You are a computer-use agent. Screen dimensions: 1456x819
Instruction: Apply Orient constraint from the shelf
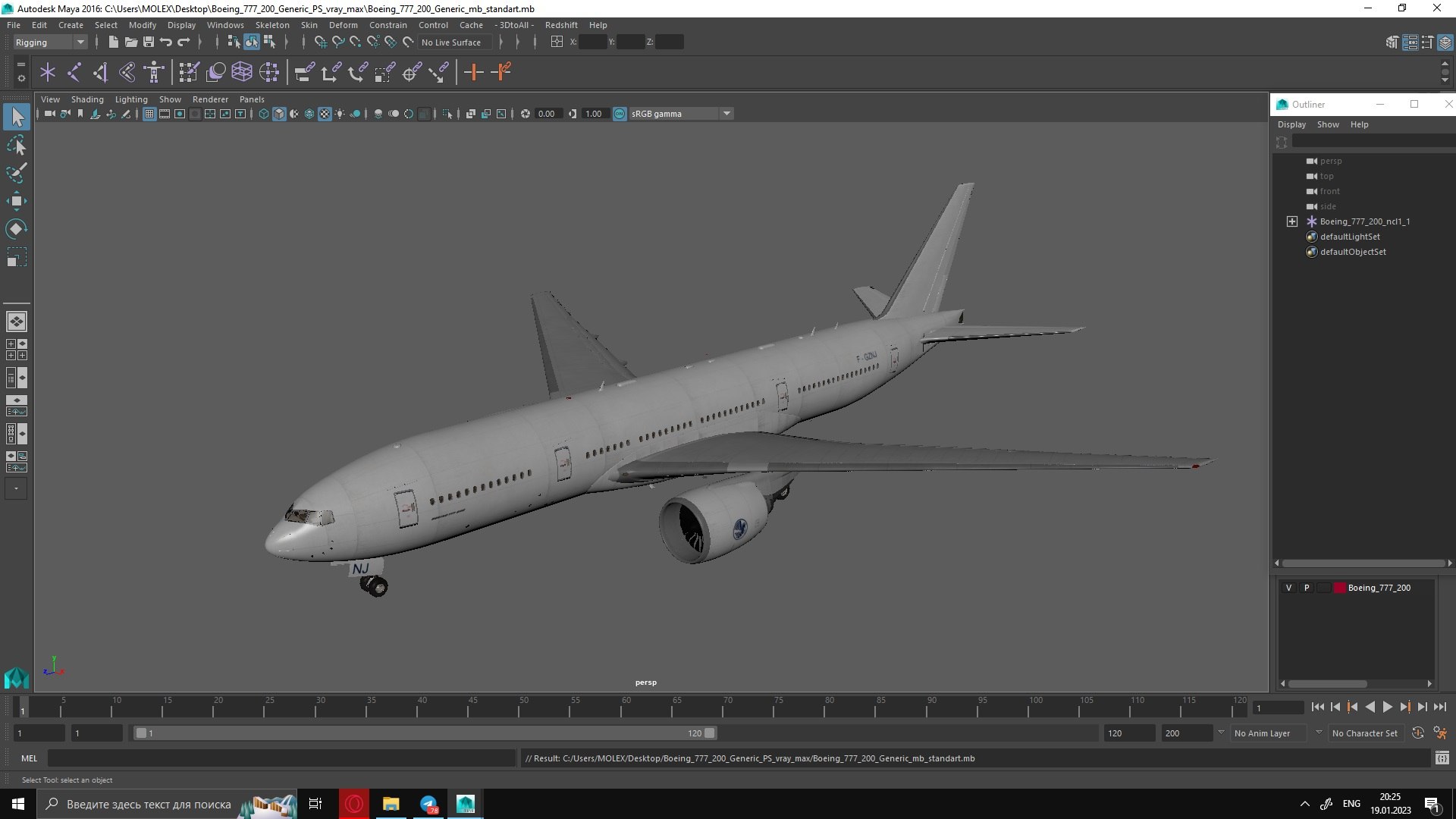click(x=358, y=72)
